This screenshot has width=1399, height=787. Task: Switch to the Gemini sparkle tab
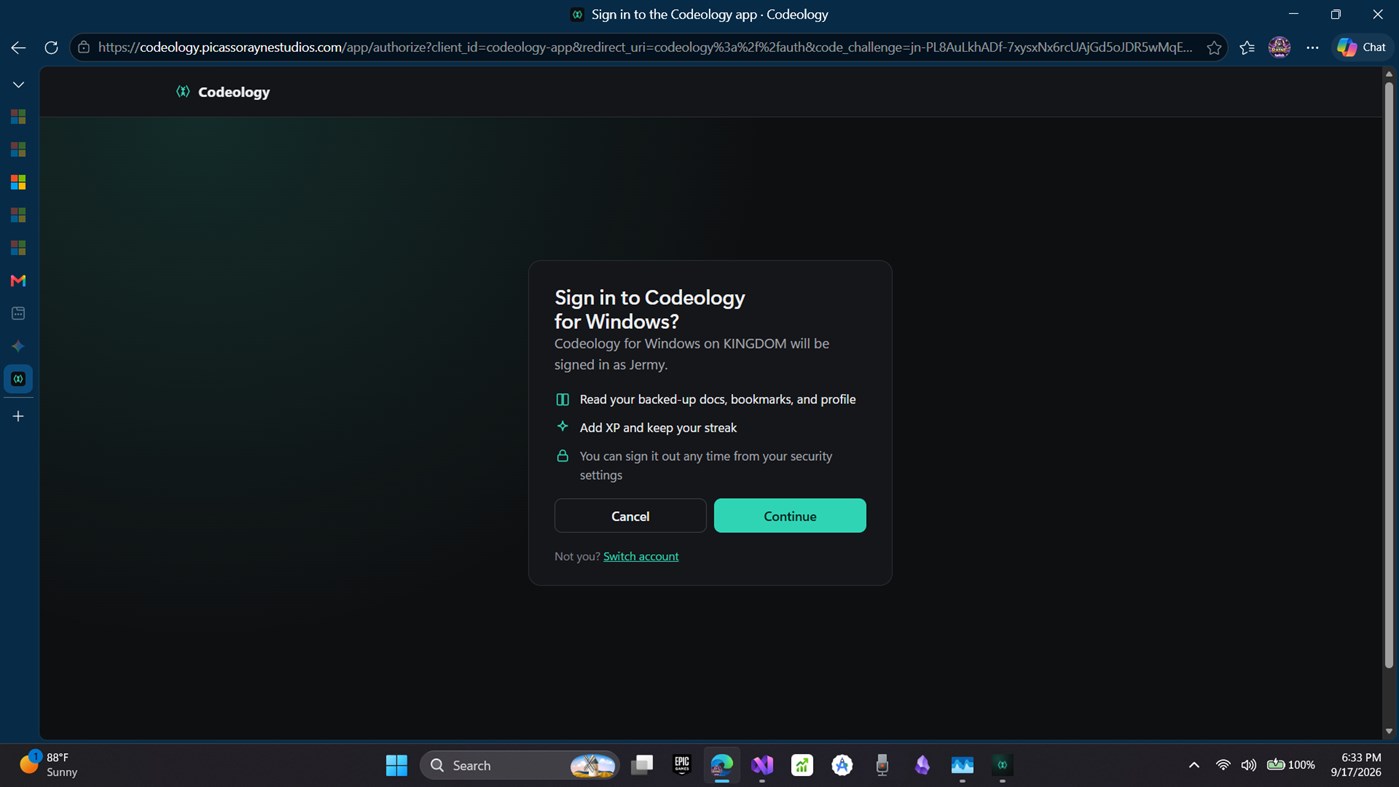tap(18, 346)
